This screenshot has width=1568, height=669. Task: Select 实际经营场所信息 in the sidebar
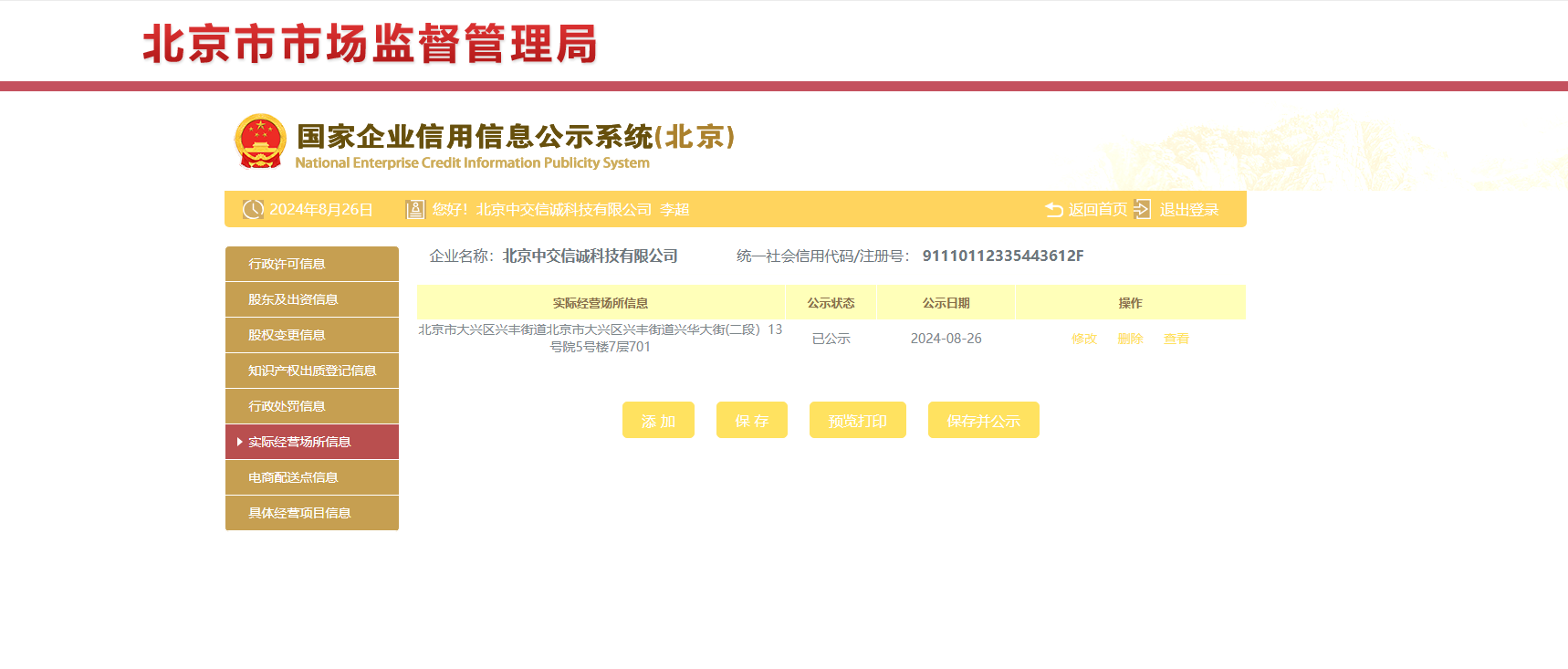coord(312,442)
